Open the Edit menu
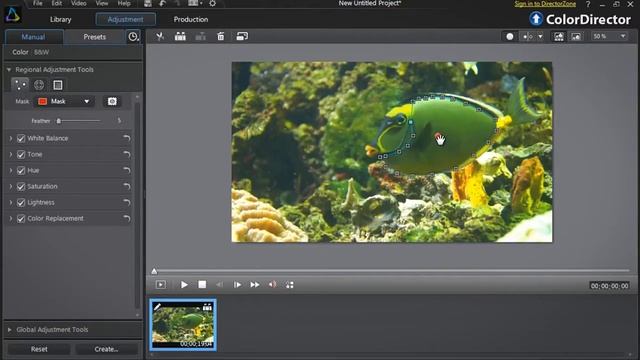The height and width of the screenshot is (360, 640). coord(57,3)
